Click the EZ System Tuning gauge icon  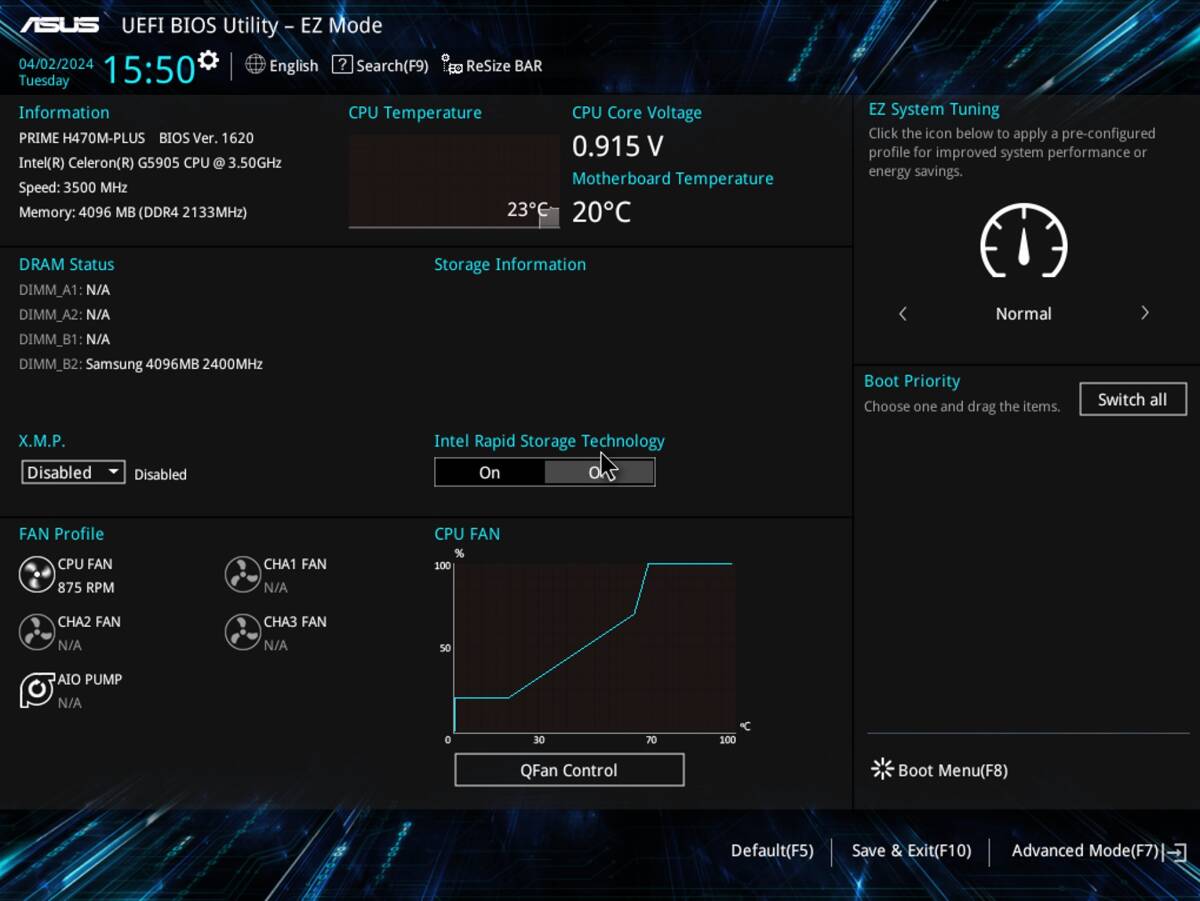pos(1023,240)
